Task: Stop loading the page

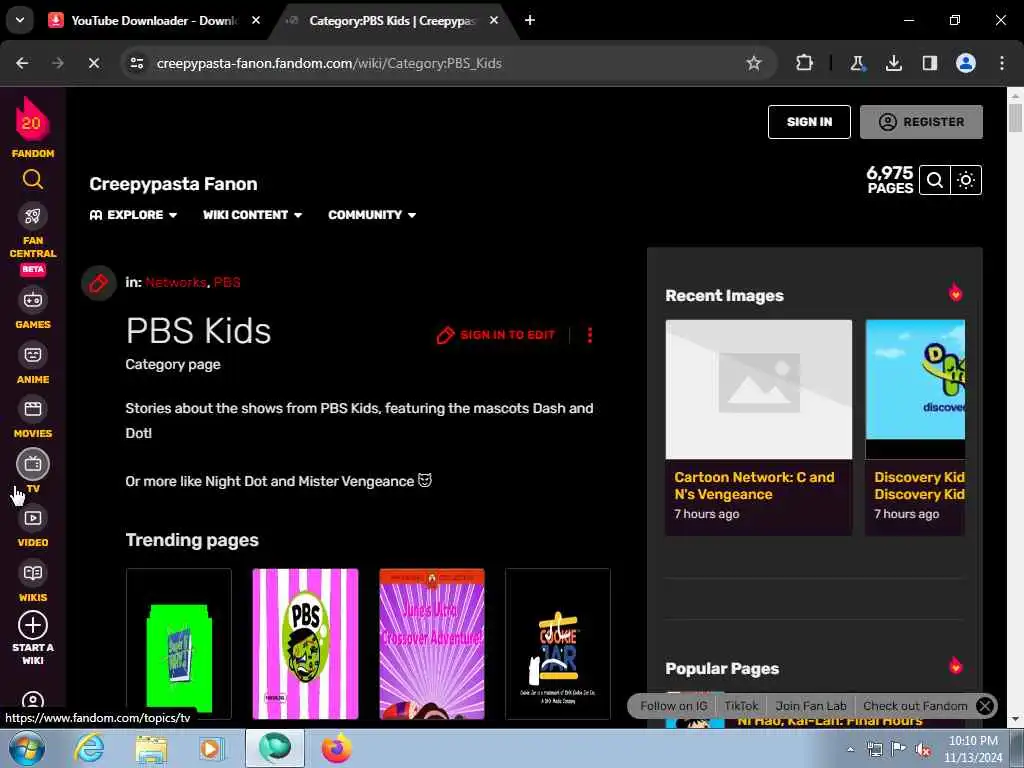Action: [94, 63]
